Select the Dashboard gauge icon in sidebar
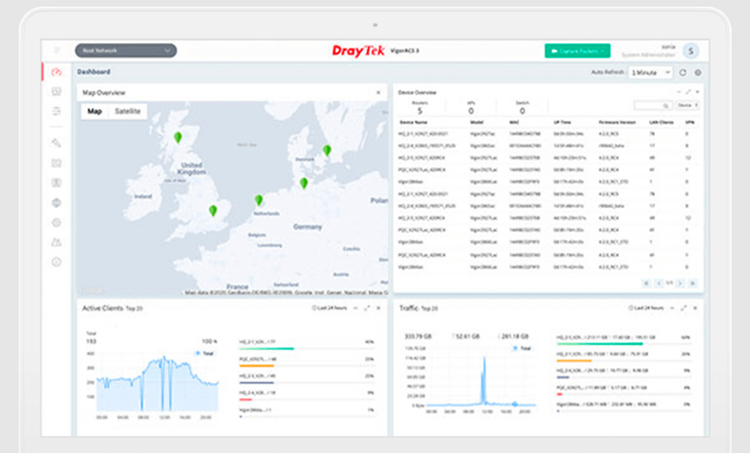The image size is (750, 453). (56, 72)
